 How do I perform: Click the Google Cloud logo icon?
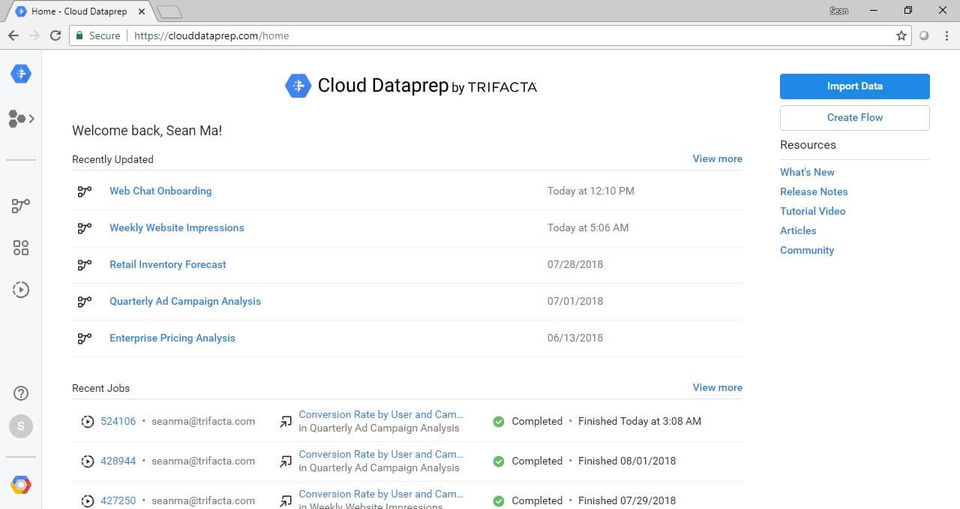tap(21, 484)
